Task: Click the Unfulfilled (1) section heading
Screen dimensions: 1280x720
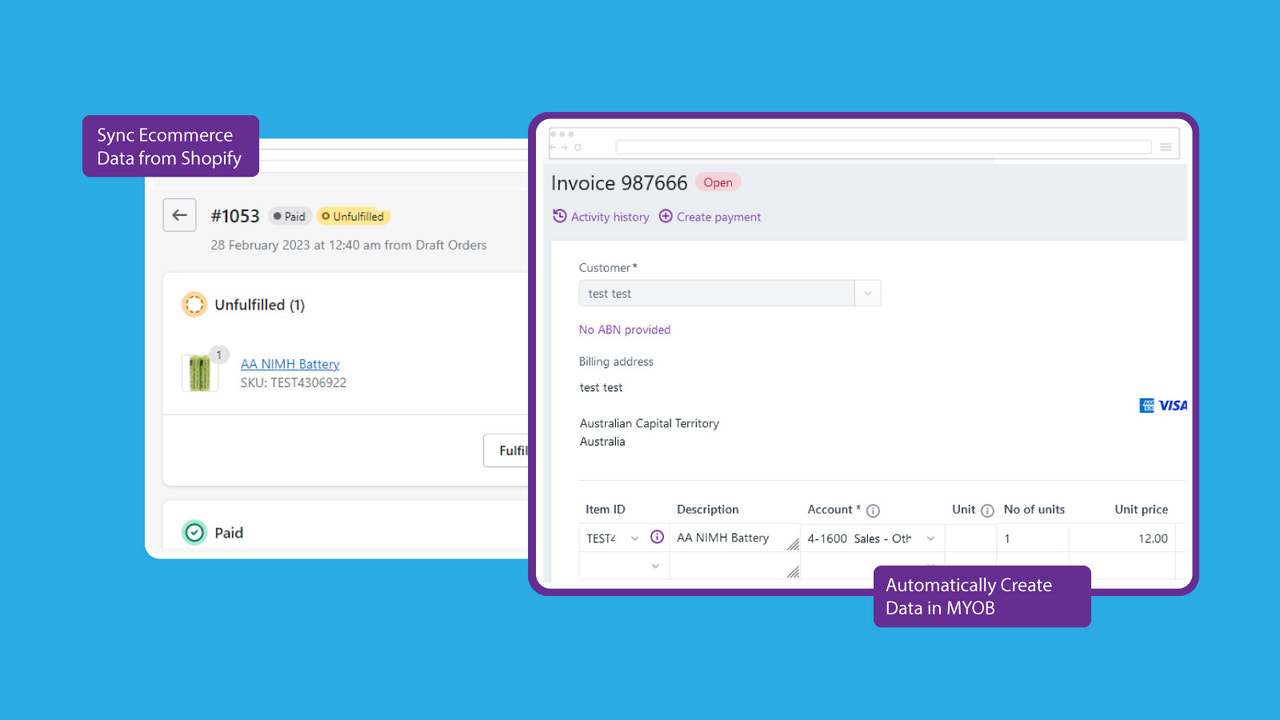Action: click(x=260, y=305)
